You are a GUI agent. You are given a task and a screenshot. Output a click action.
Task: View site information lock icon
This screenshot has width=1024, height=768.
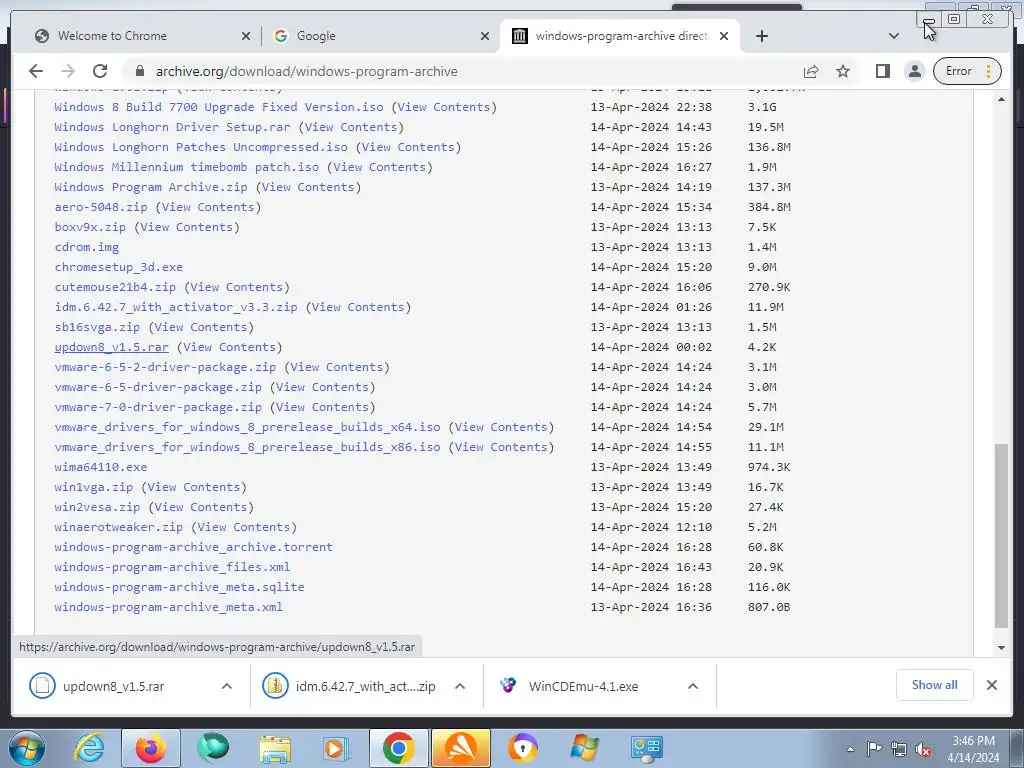(138, 71)
